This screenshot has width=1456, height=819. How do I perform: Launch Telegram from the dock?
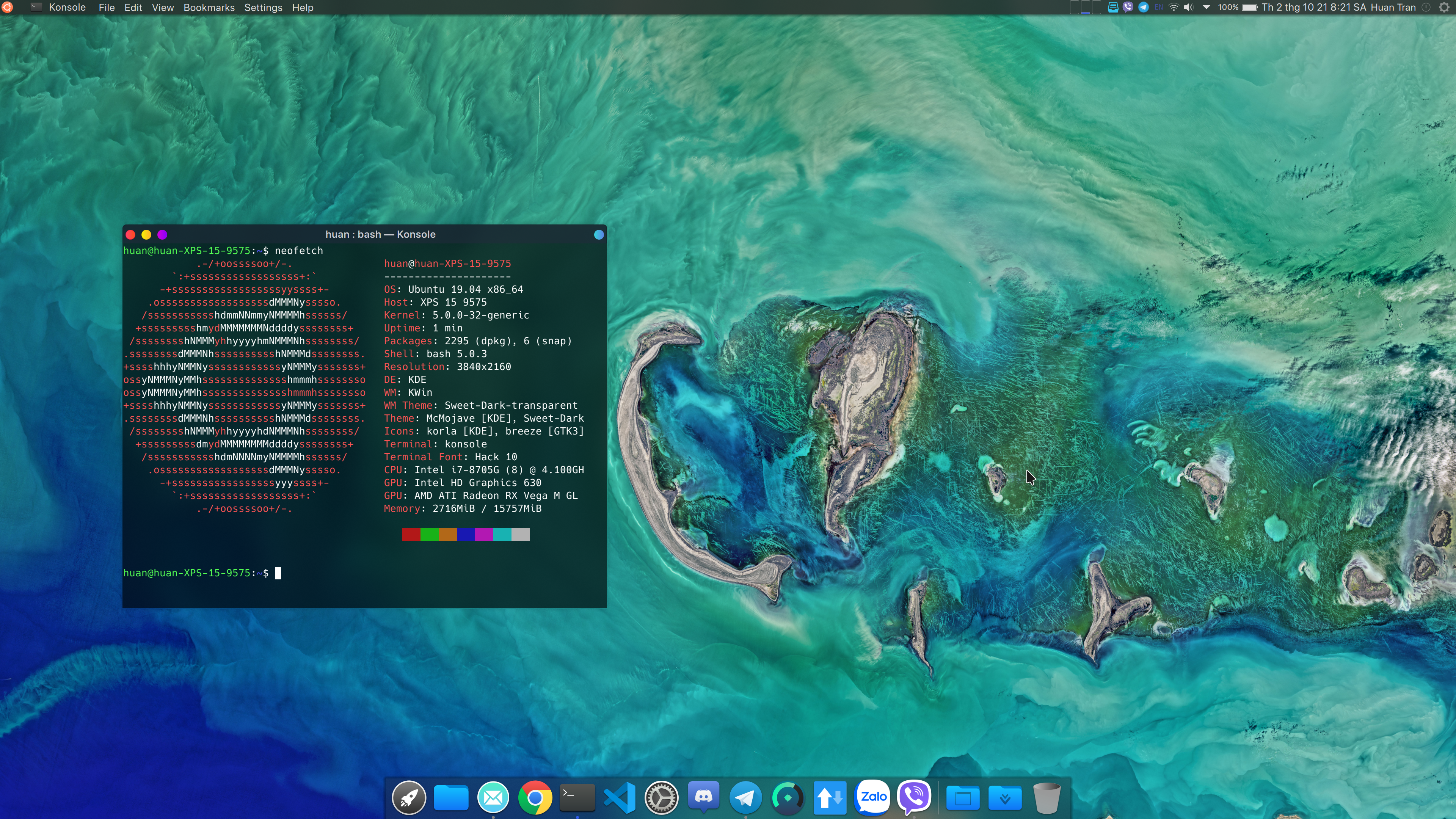tap(745, 797)
